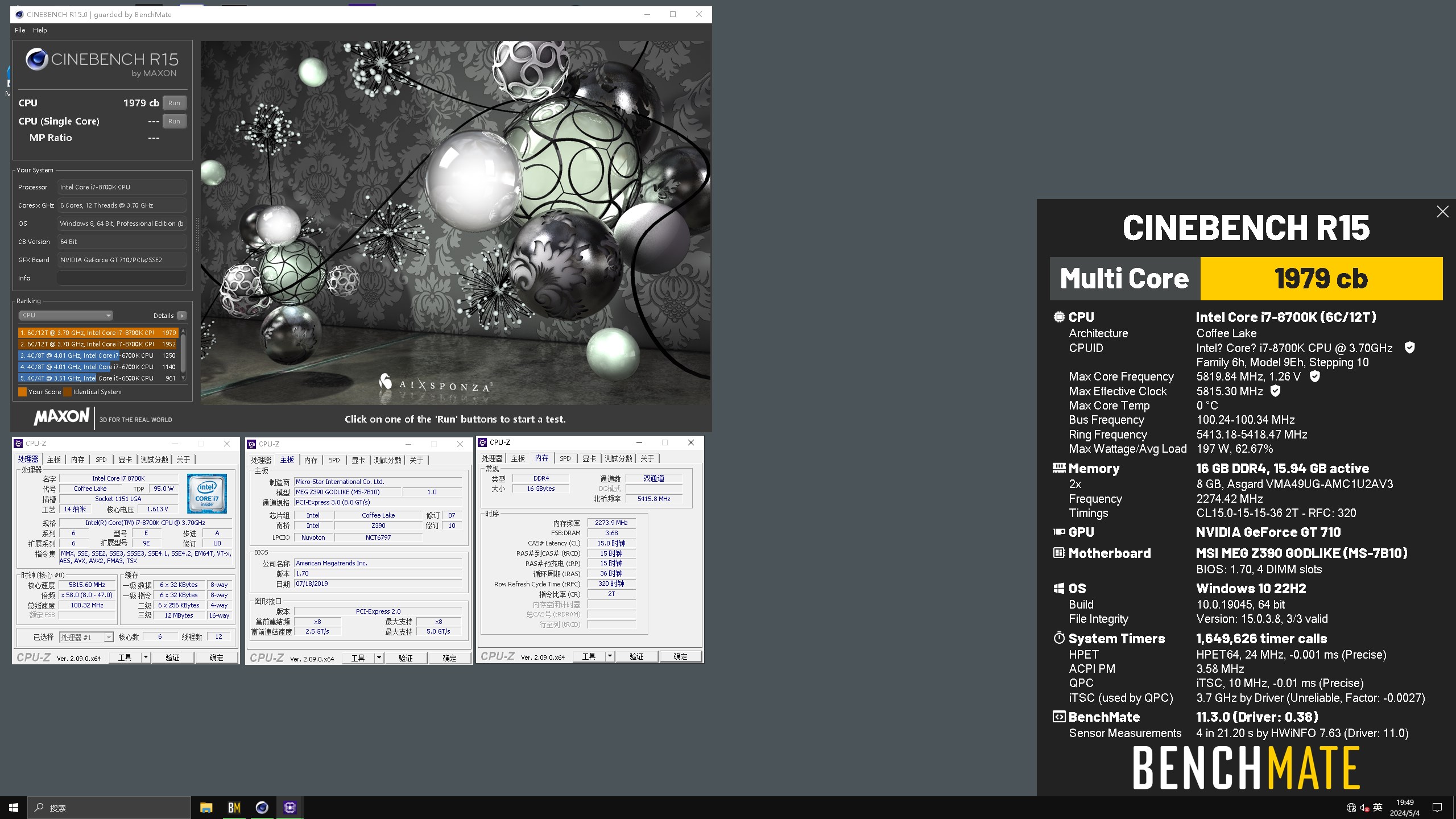
Task: Open File Explorer from the taskbar
Action: tap(206, 808)
